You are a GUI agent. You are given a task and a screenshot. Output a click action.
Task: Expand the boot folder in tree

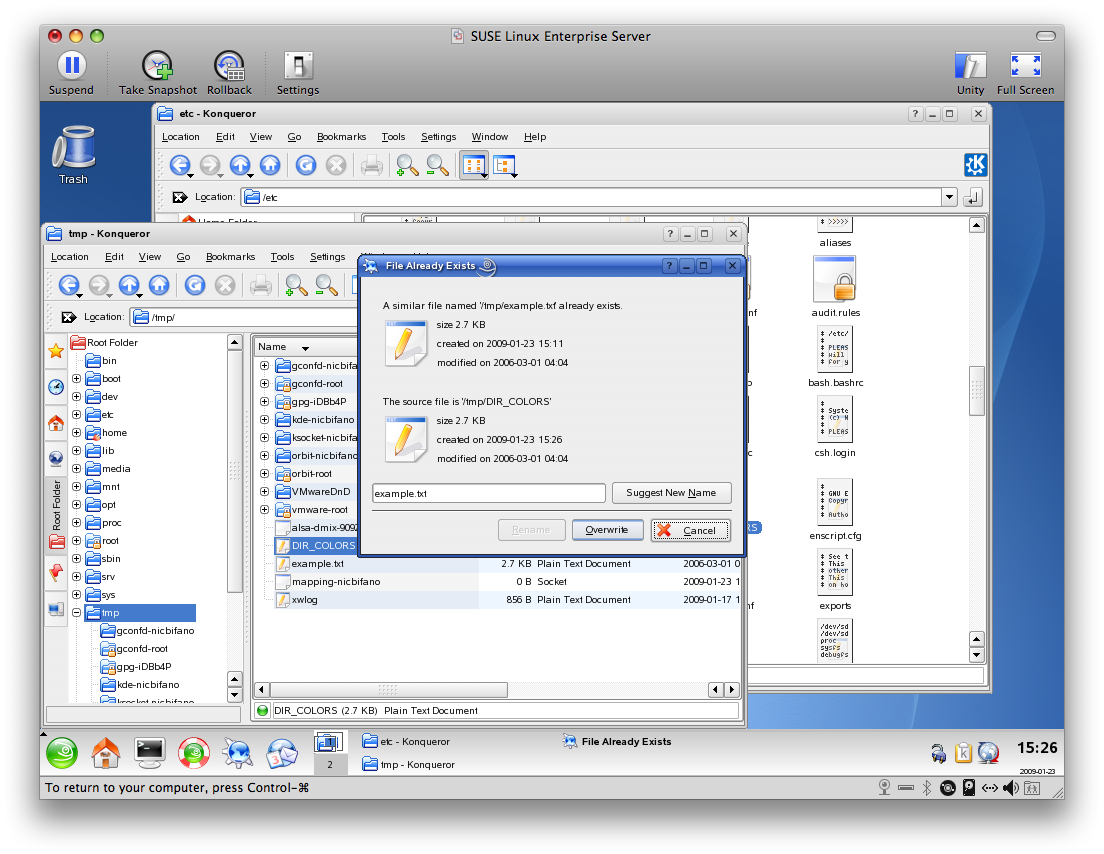tap(77, 379)
